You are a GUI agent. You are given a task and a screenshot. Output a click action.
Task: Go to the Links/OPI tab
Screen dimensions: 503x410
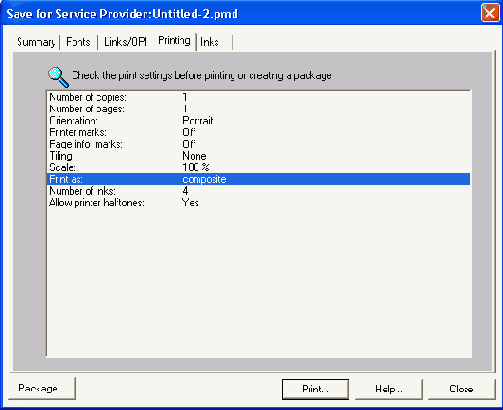tap(125, 42)
